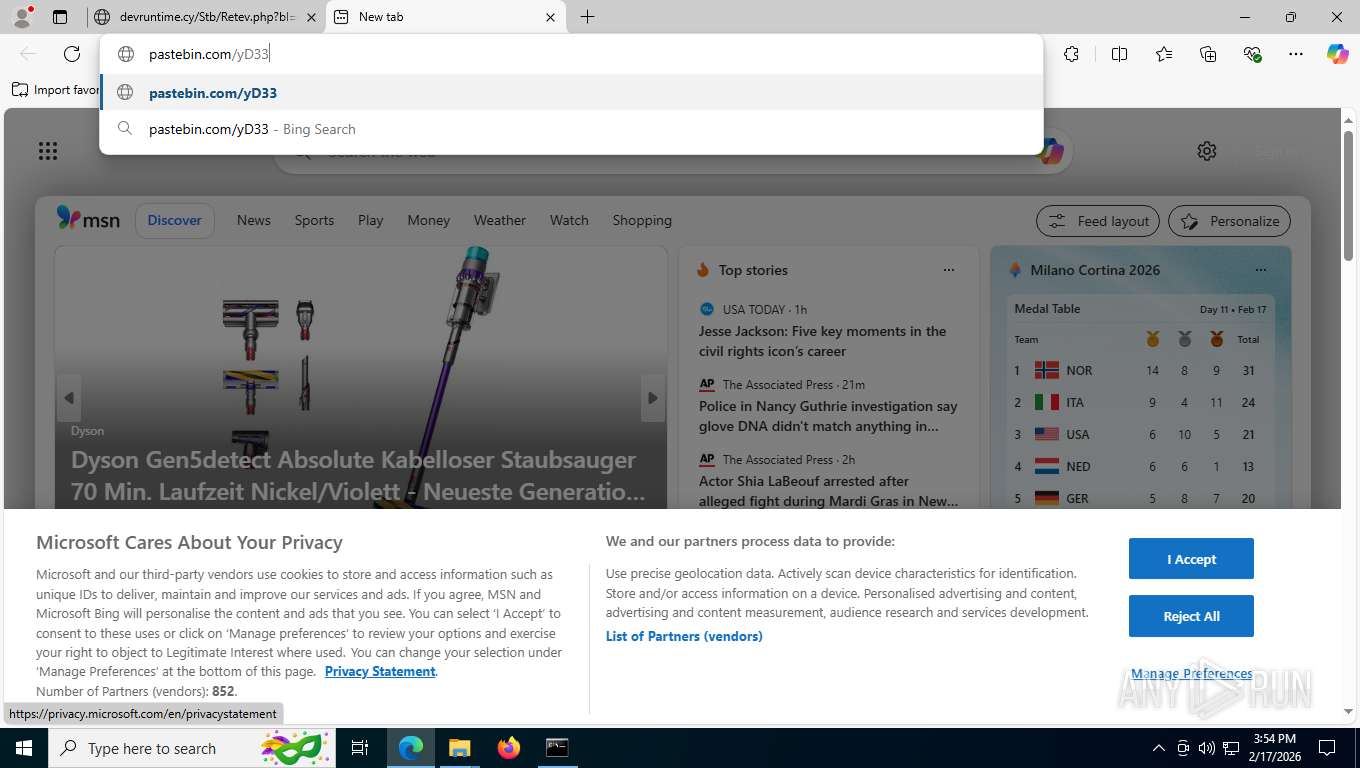Image resolution: width=1360 pixels, height=768 pixels.
Task: Show hidden system tray icons
Action: click(1159, 748)
